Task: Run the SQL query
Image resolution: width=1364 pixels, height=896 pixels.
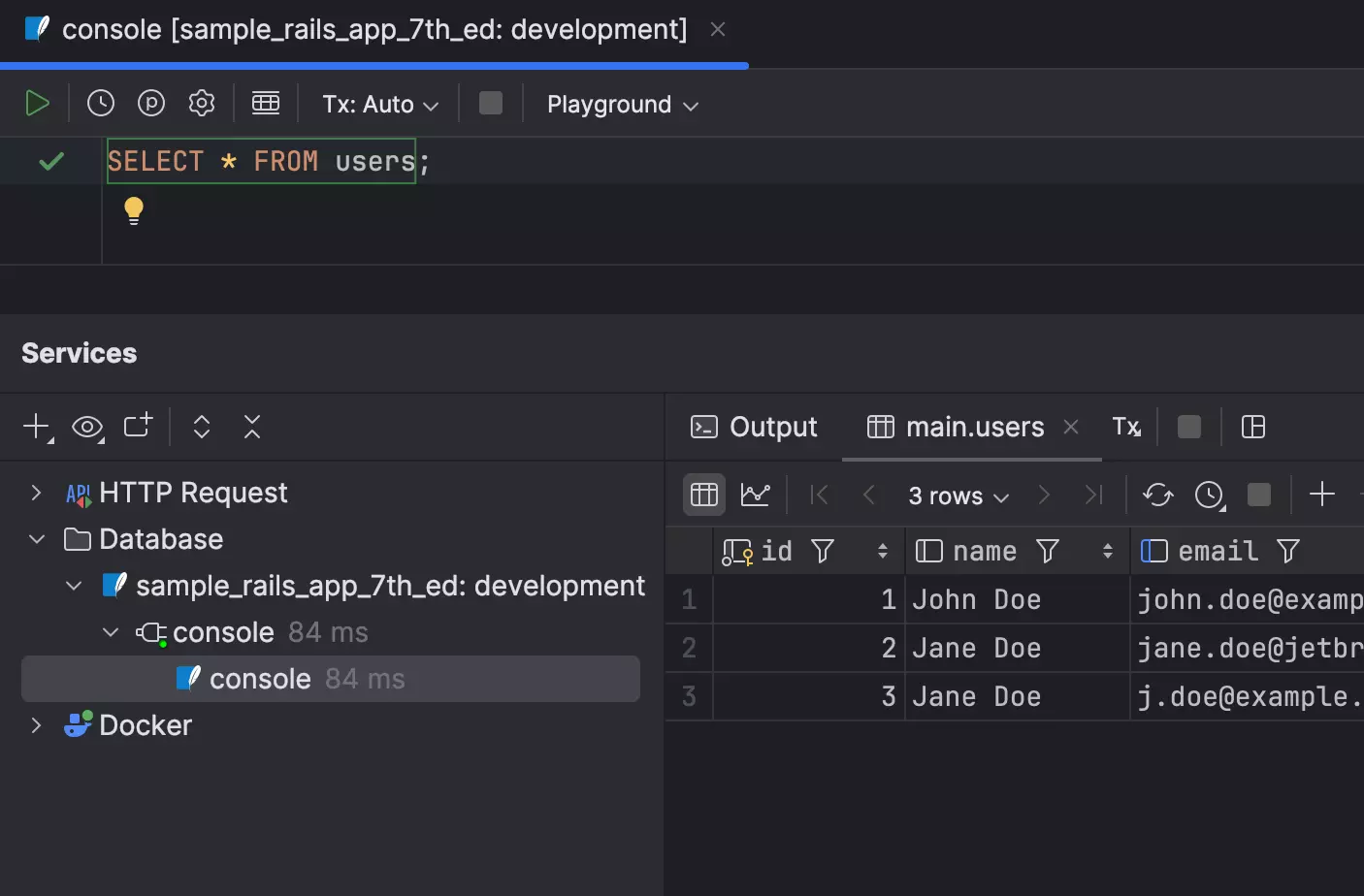Action: point(38,103)
